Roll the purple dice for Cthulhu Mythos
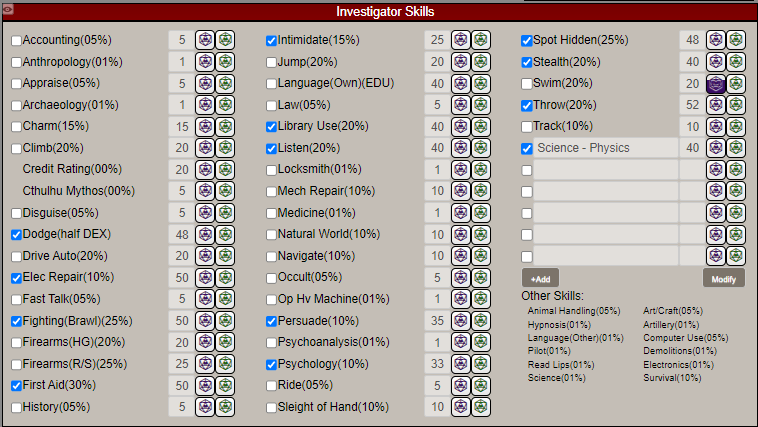 (x=204, y=191)
